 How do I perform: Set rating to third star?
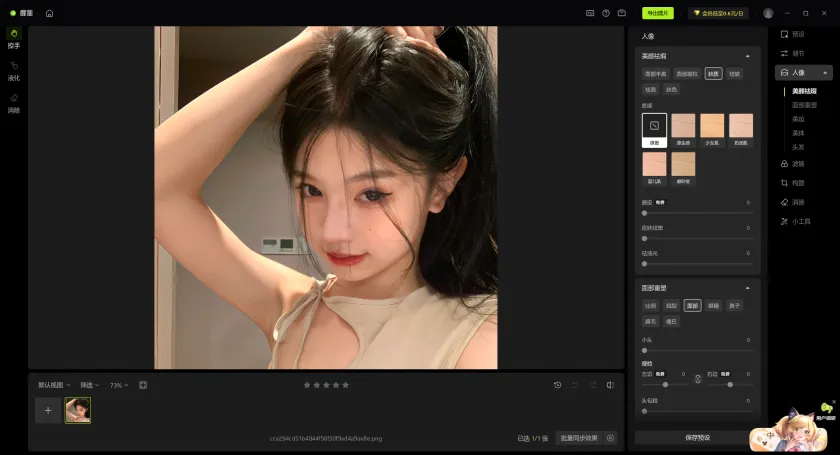(x=326, y=385)
